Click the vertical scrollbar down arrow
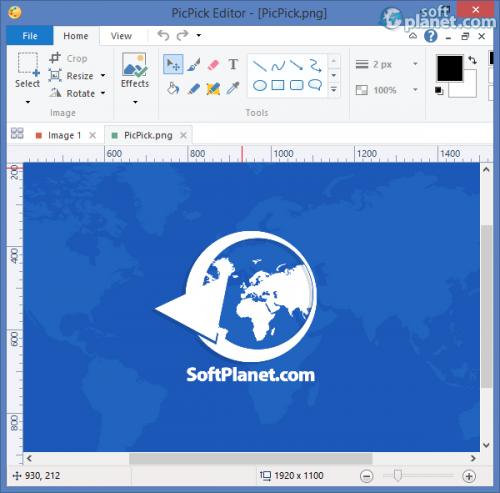500x493 pixels. (486, 445)
